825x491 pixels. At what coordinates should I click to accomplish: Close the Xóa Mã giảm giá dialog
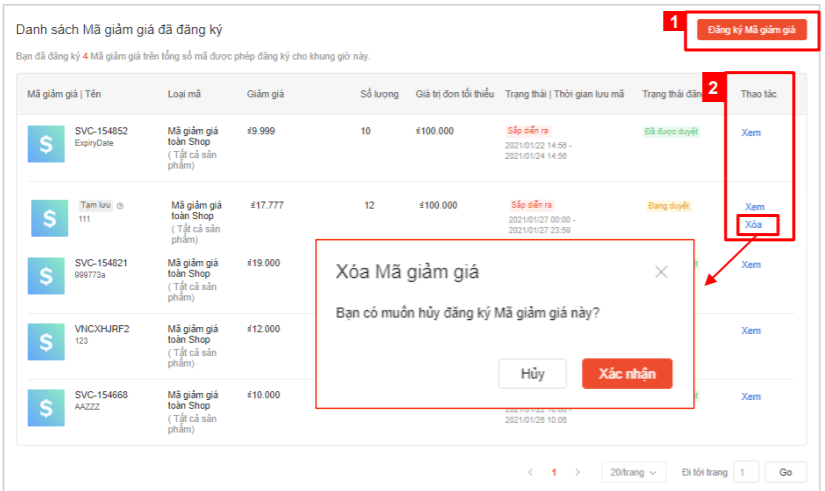click(661, 272)
